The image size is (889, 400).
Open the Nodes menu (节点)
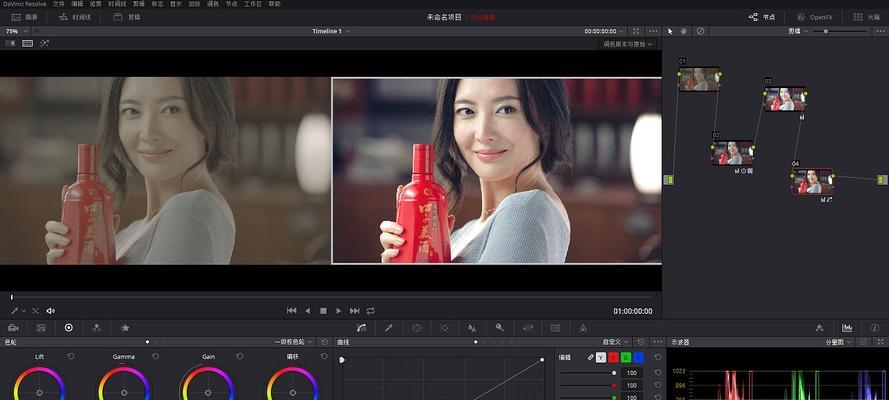tap(231, 3)
